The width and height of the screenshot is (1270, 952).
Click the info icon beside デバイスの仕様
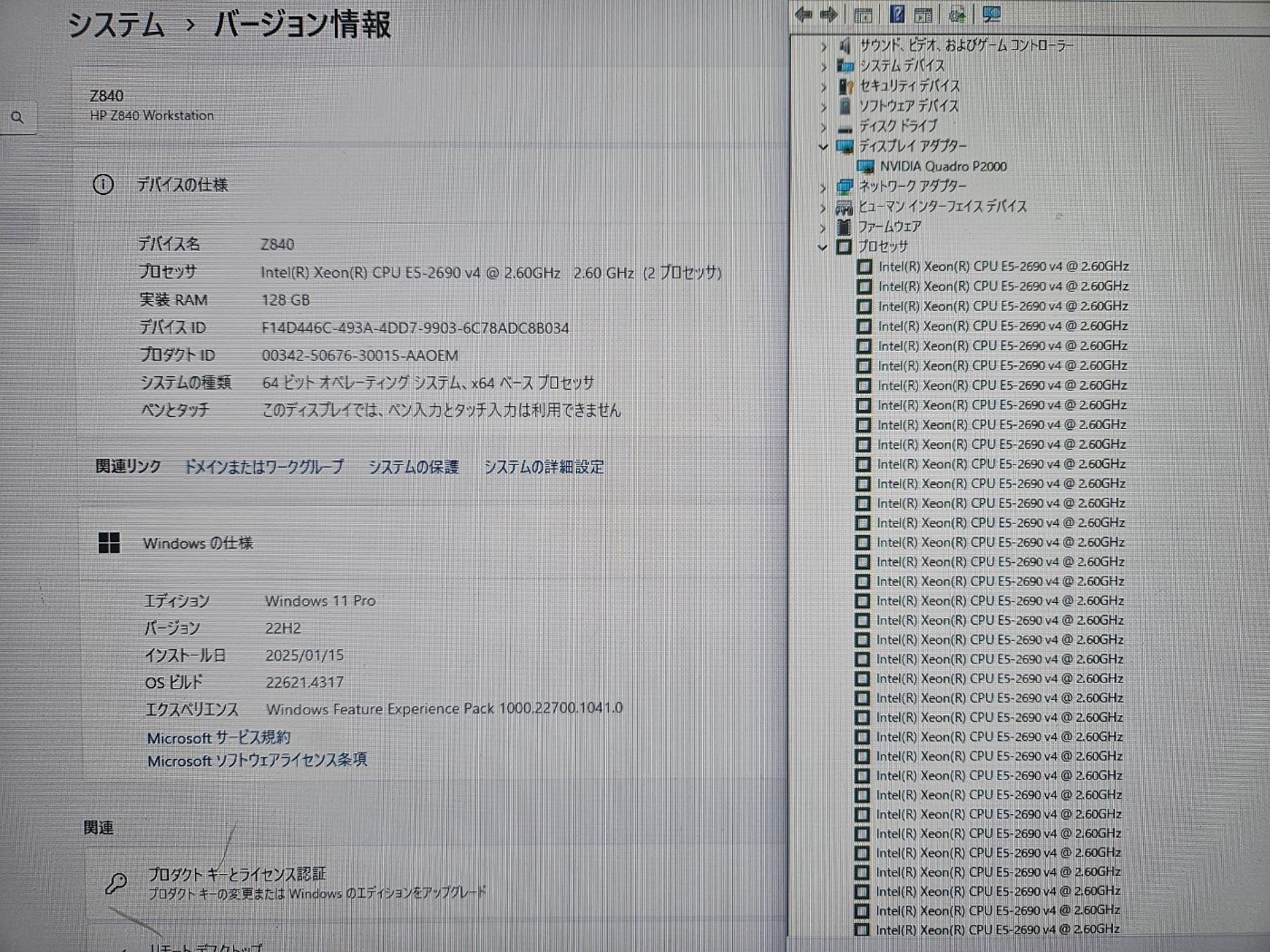click(103, 185)
